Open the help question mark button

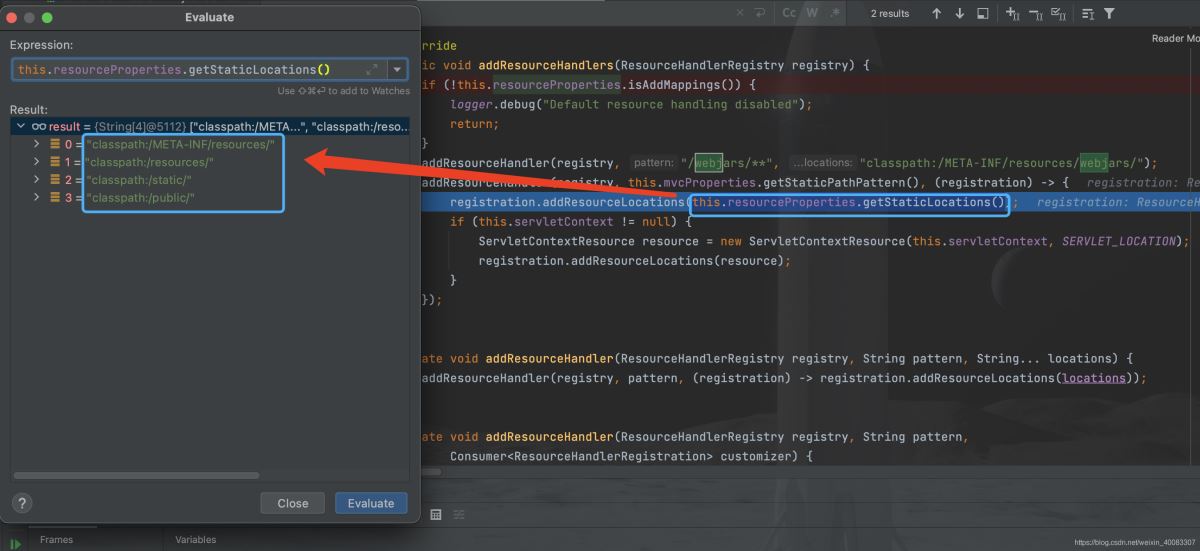[23, 503]
